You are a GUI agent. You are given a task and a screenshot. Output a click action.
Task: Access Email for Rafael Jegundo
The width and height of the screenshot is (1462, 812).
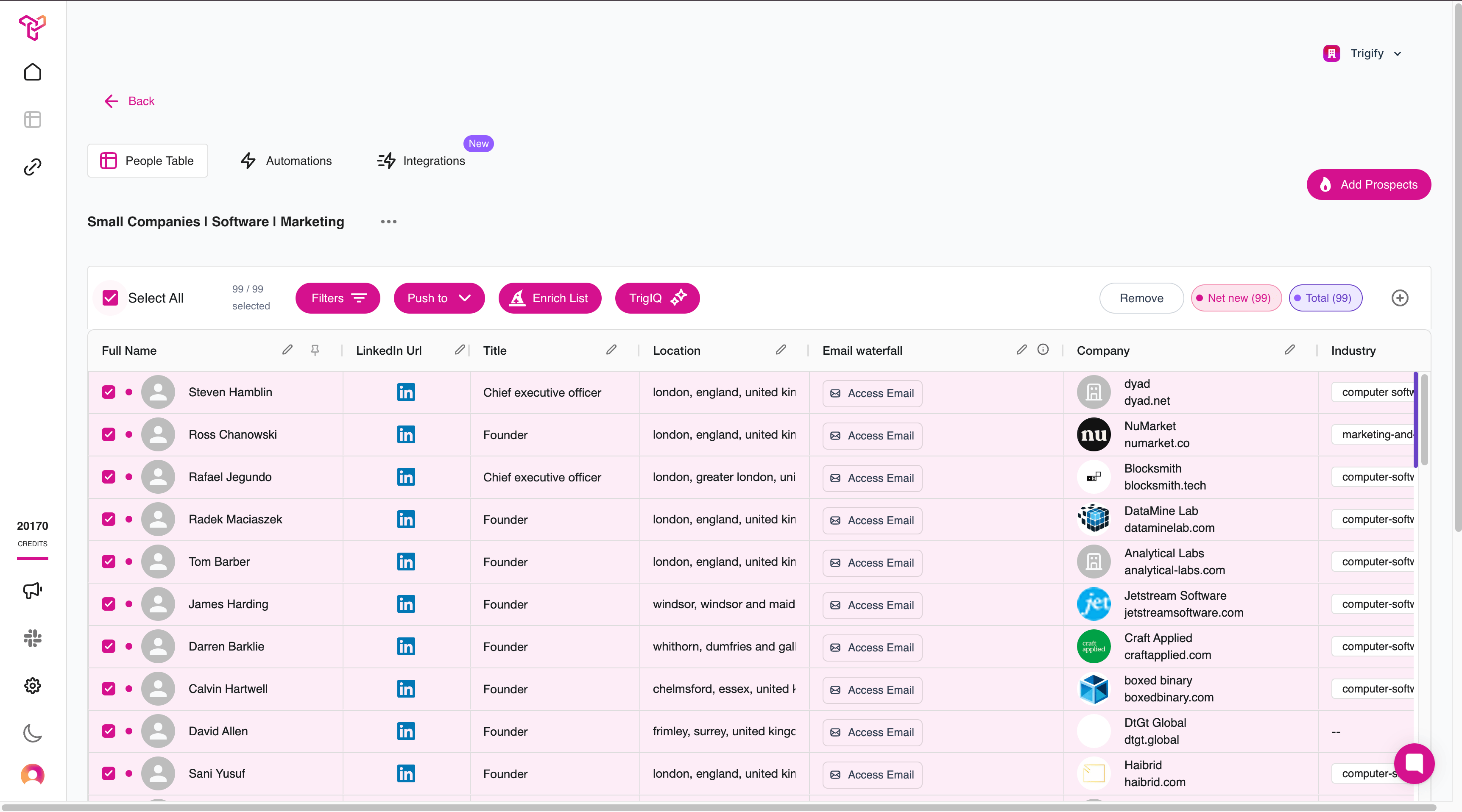pyautogui.click(x=872, y=478)
